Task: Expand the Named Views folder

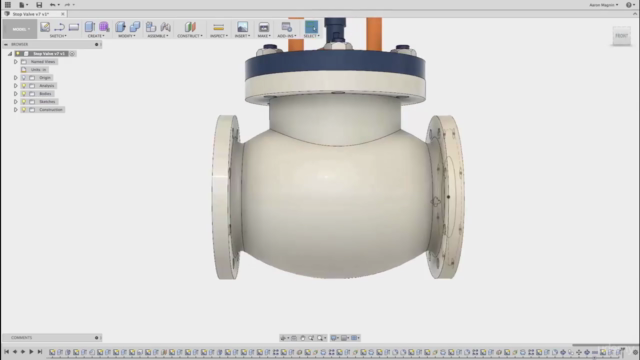Action: coord(16,62)
